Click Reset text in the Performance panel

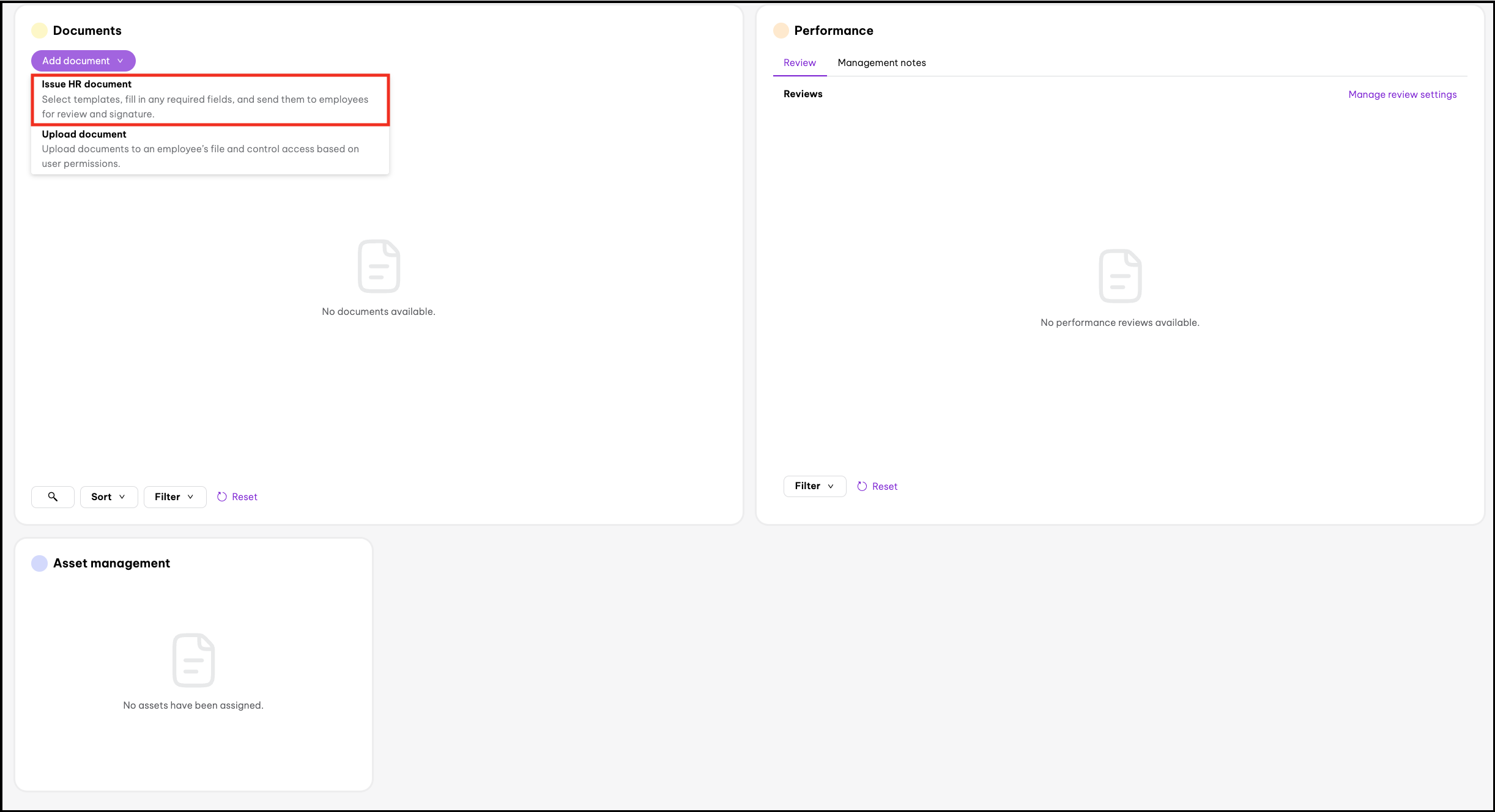(885, 486)
